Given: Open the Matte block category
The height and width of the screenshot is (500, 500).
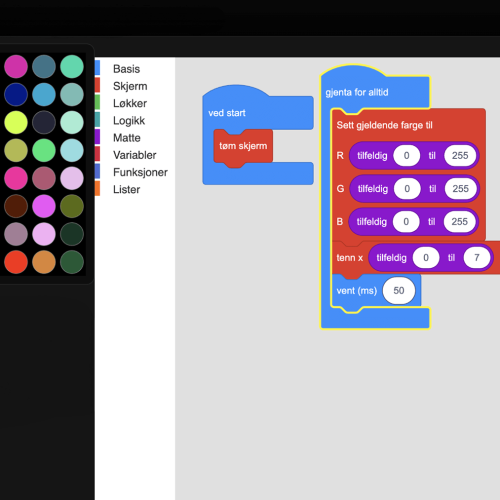Looking at the screenshot, I should point(127,138).
